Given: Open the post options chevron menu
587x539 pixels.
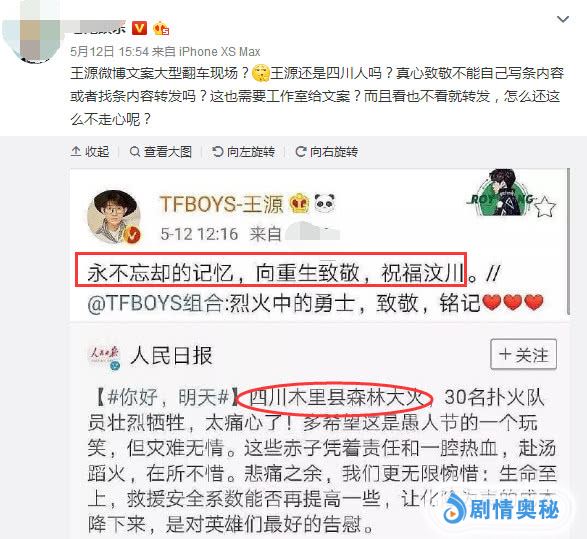Looking at the screenshot, I should [x=563, y=19].
